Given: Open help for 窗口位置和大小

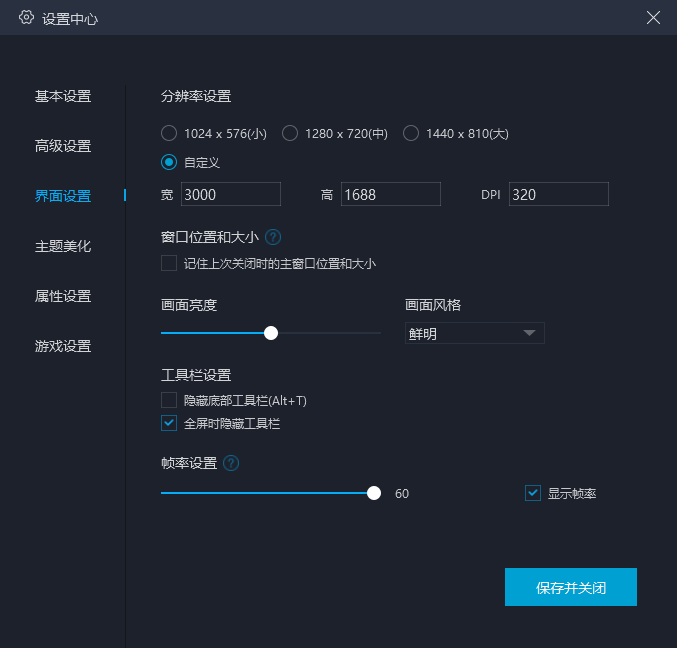Looking at the screenshot, I should tap(273, 237).
